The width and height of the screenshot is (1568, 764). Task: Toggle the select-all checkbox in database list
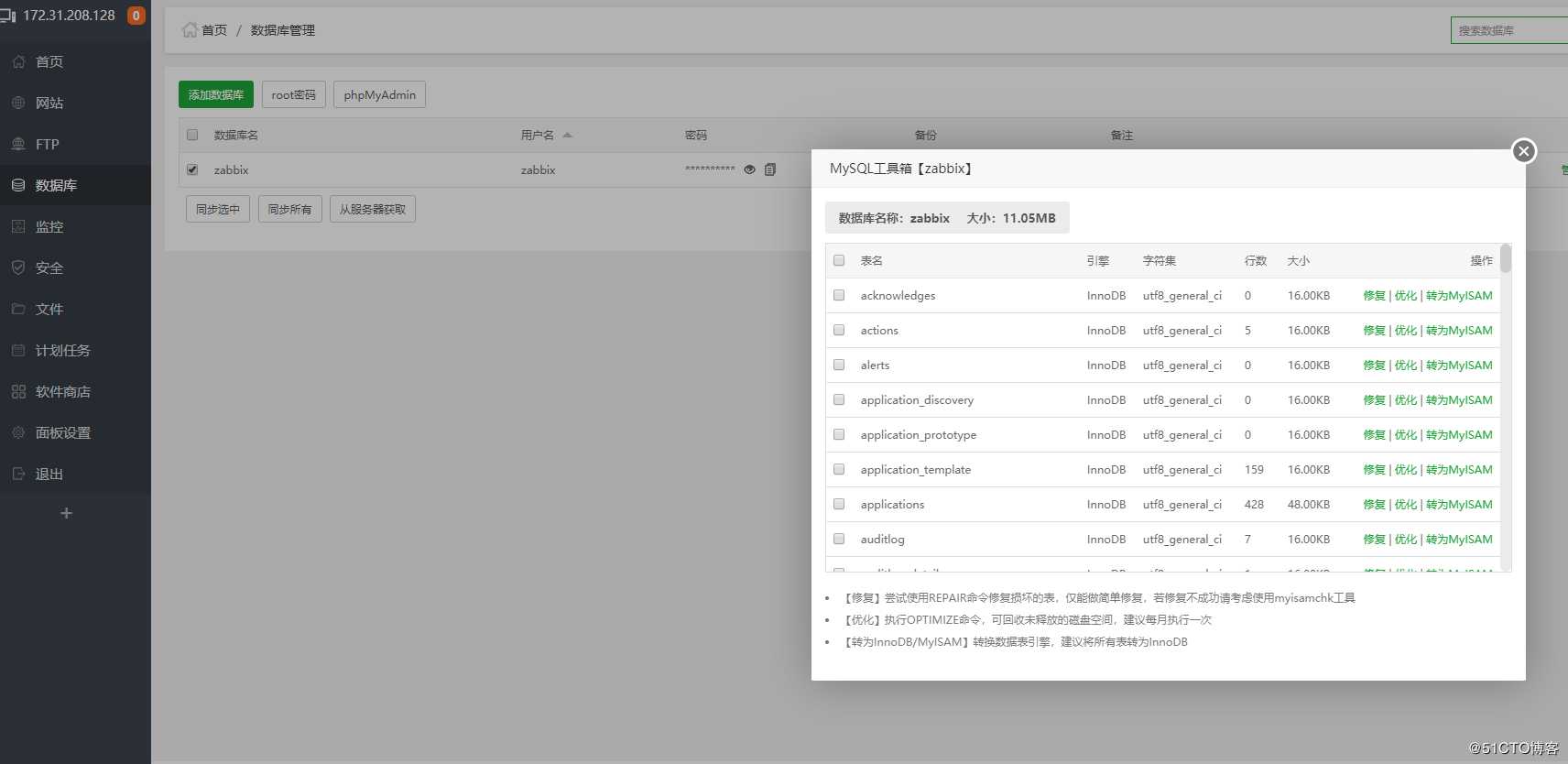tap(192, 135)
